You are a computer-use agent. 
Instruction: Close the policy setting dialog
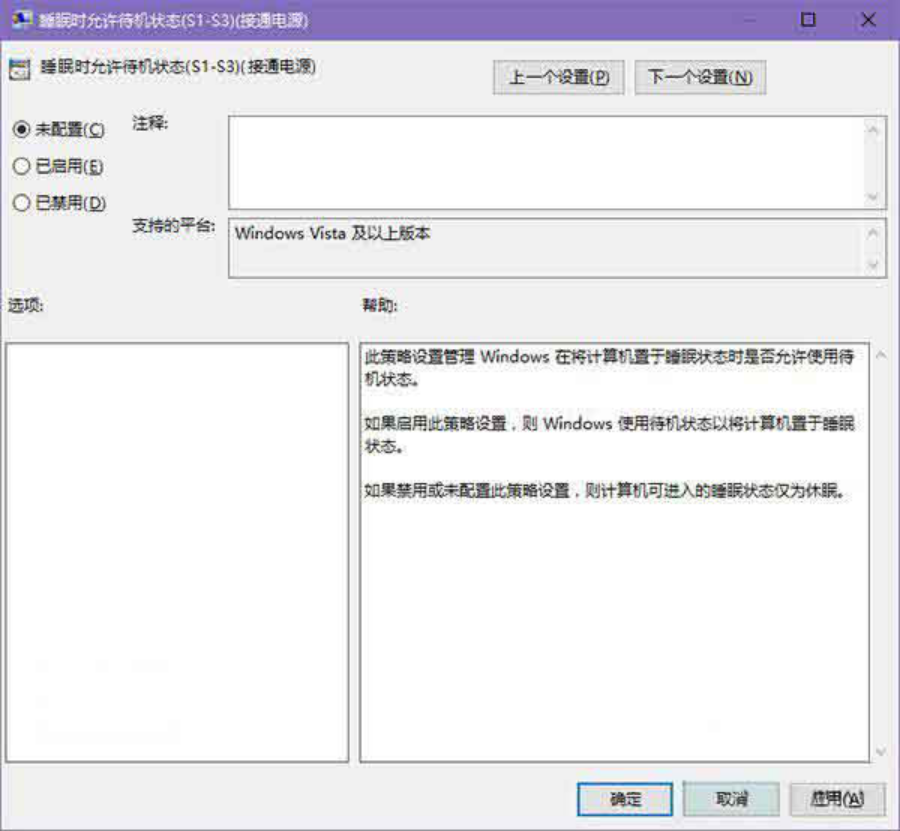[x=867, y=20]
